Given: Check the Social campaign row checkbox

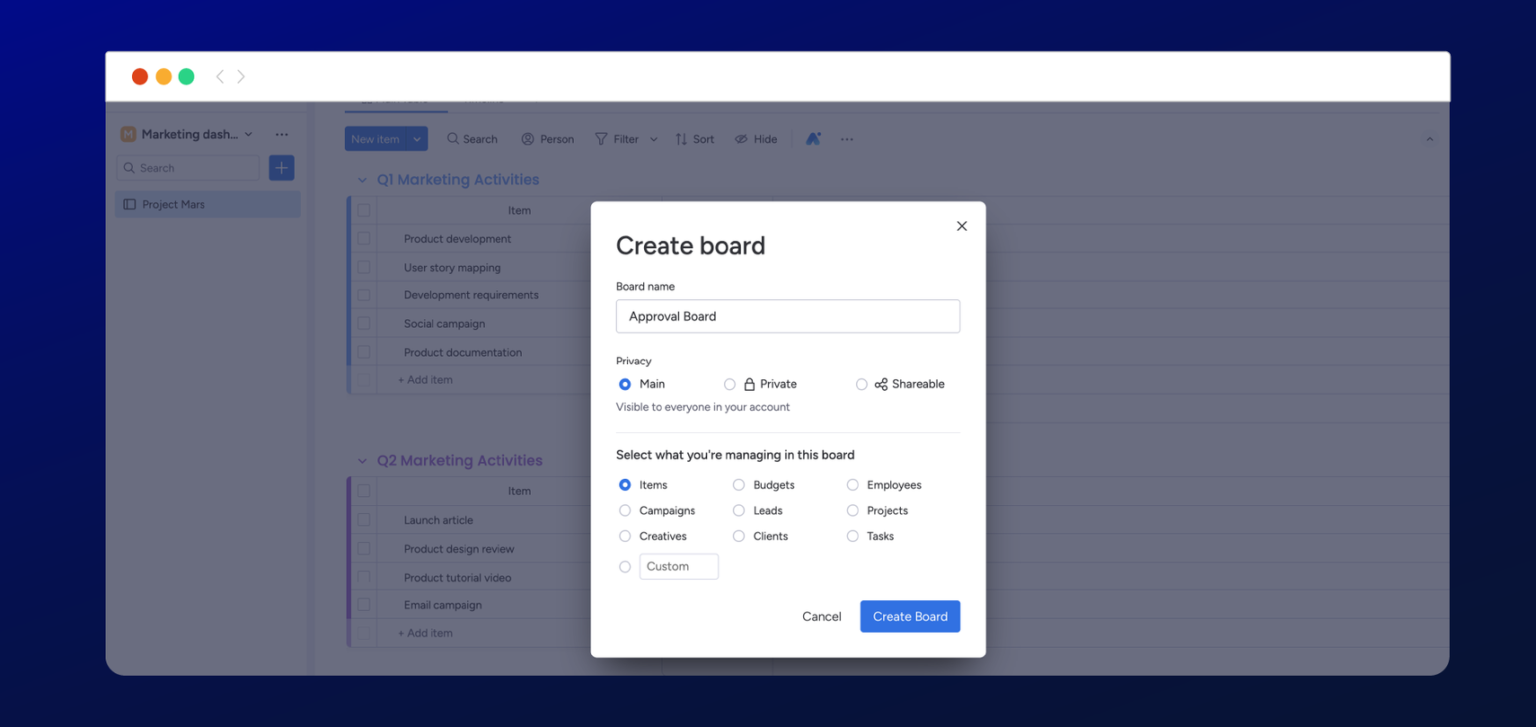Looking at the screenshot, I should [x=364, y=324].
